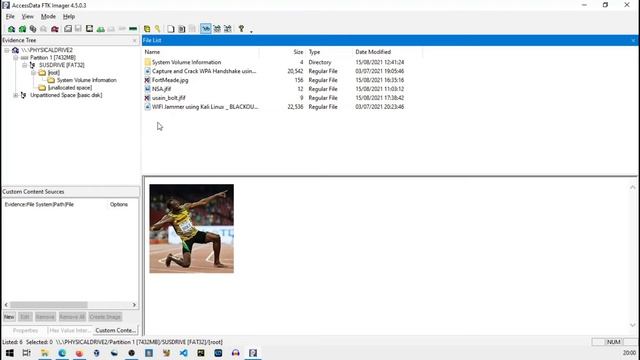Select System Volume Information in Evidence Tree
The image size is (640, 360).
click(87, 80)
